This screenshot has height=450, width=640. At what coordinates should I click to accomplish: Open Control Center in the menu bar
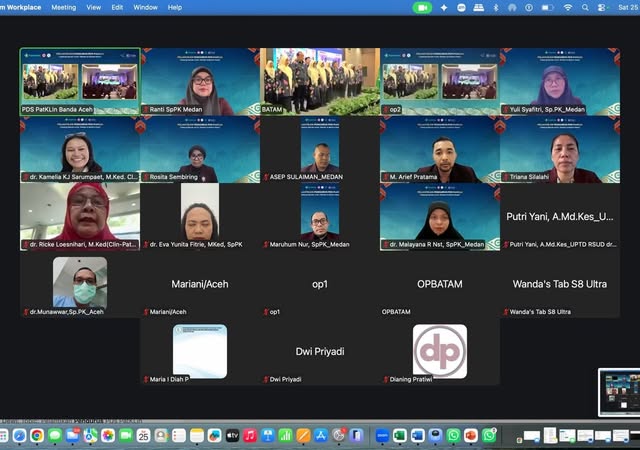click(602, 7)
